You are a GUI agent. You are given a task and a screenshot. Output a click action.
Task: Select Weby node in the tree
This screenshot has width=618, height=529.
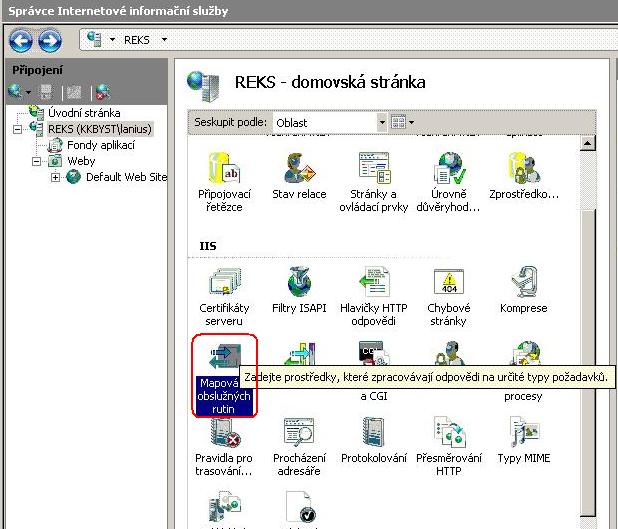coord(81,161)
